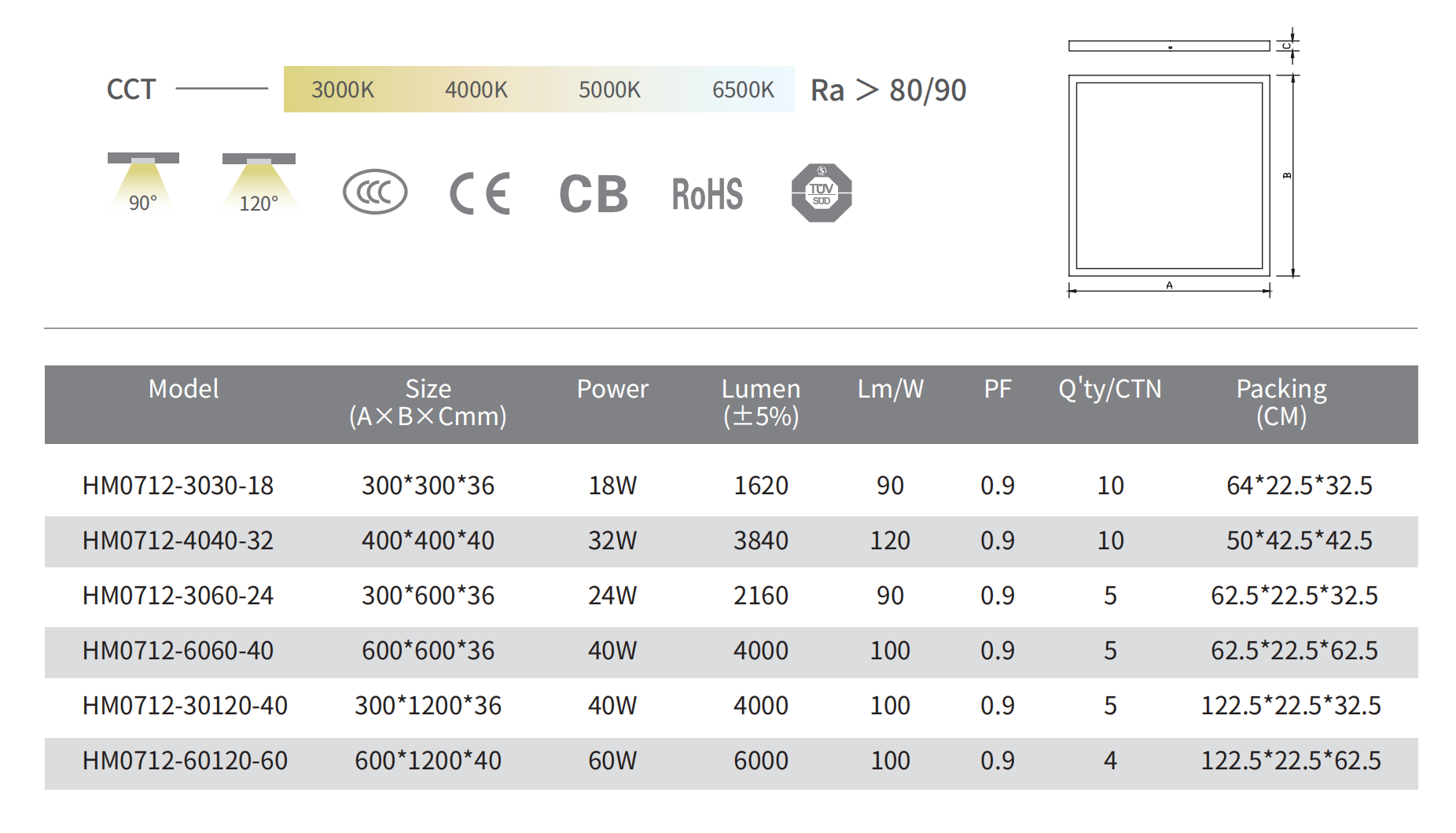Click the packing cell 50*42.5*42.5

pyautogui.click(x=1299, y=541)
